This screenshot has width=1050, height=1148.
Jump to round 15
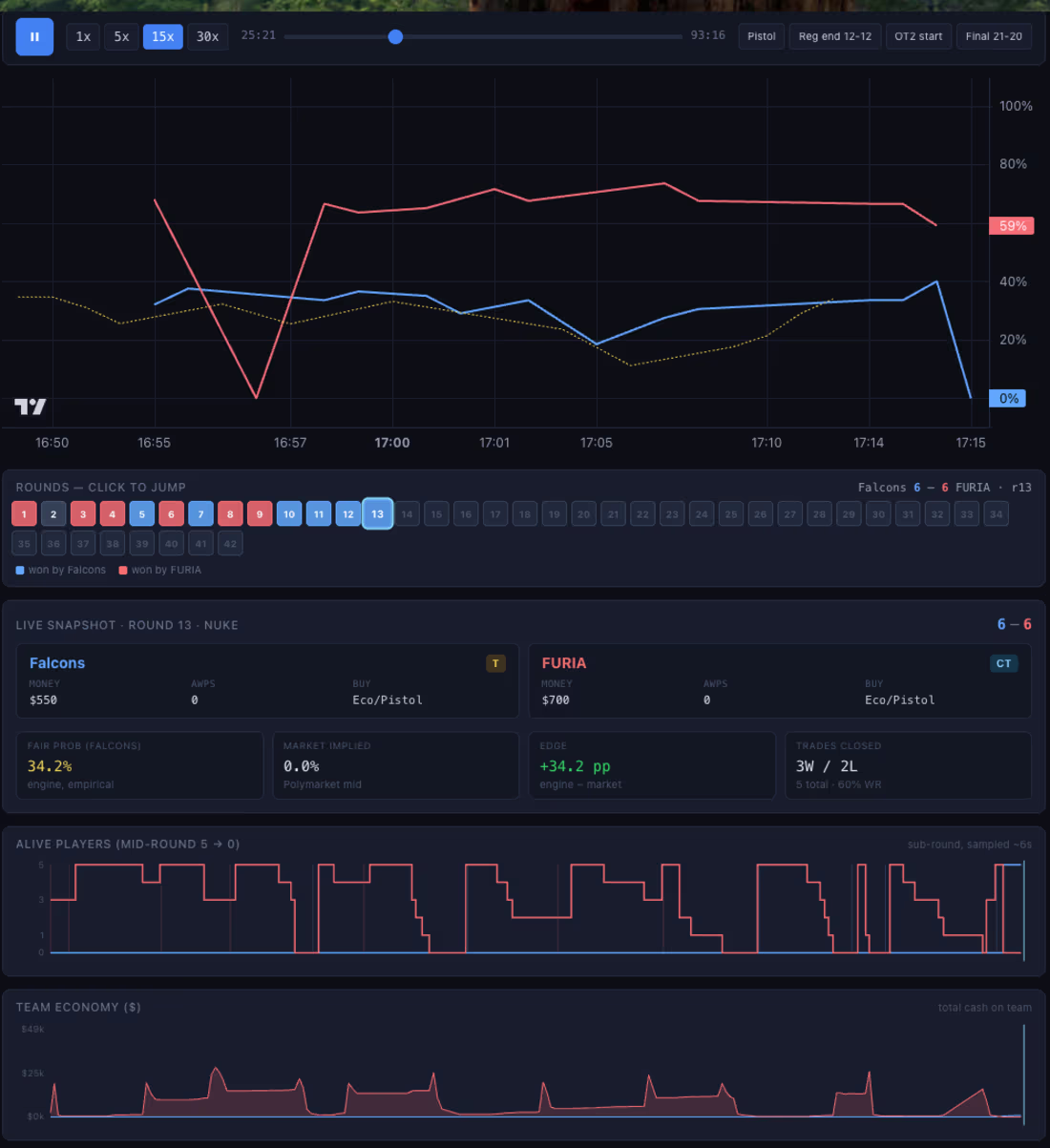coord(436,514)
